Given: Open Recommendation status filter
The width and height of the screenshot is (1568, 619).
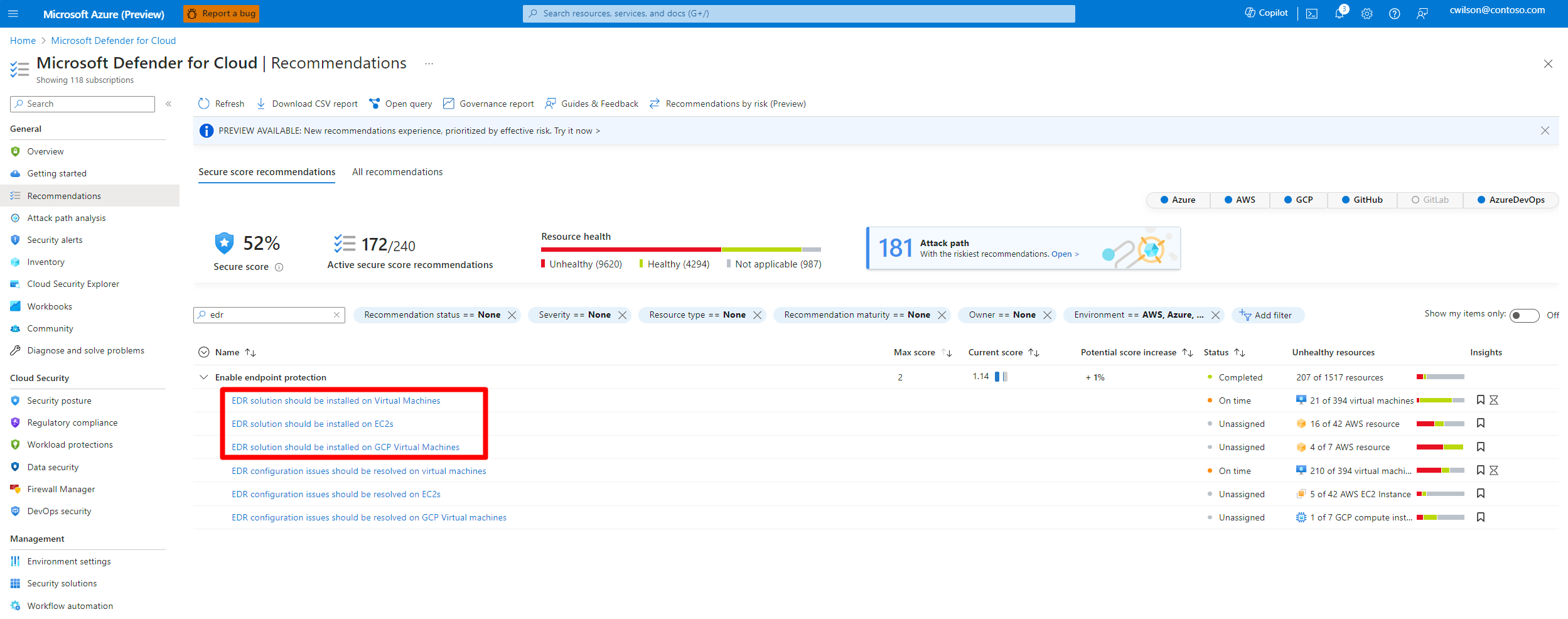Looking at the screenshot, I should (432, 315).
